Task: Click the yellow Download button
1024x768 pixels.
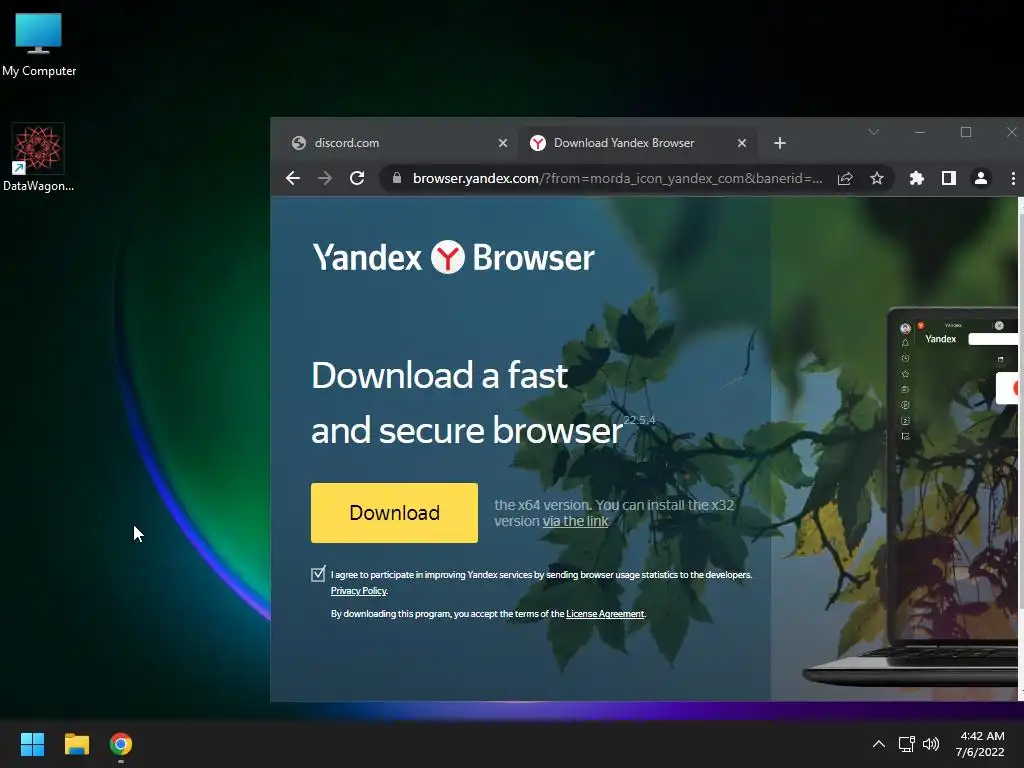Action: tap(394, 513)
